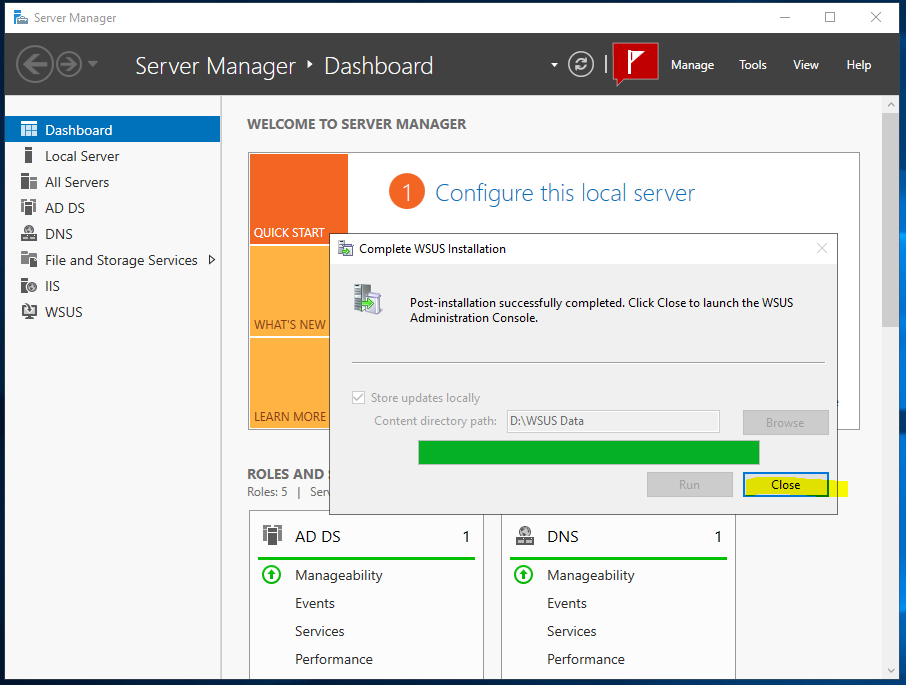Open Manageability in the DNS tile

pos(591,575)
